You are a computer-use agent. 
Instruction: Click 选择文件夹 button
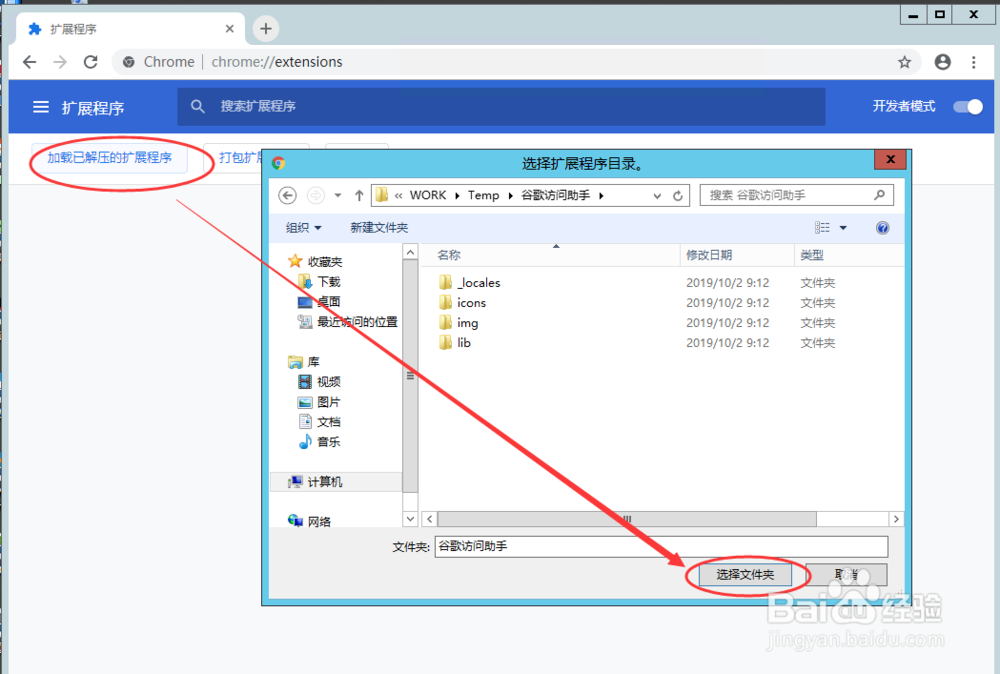tap(745, 575)
